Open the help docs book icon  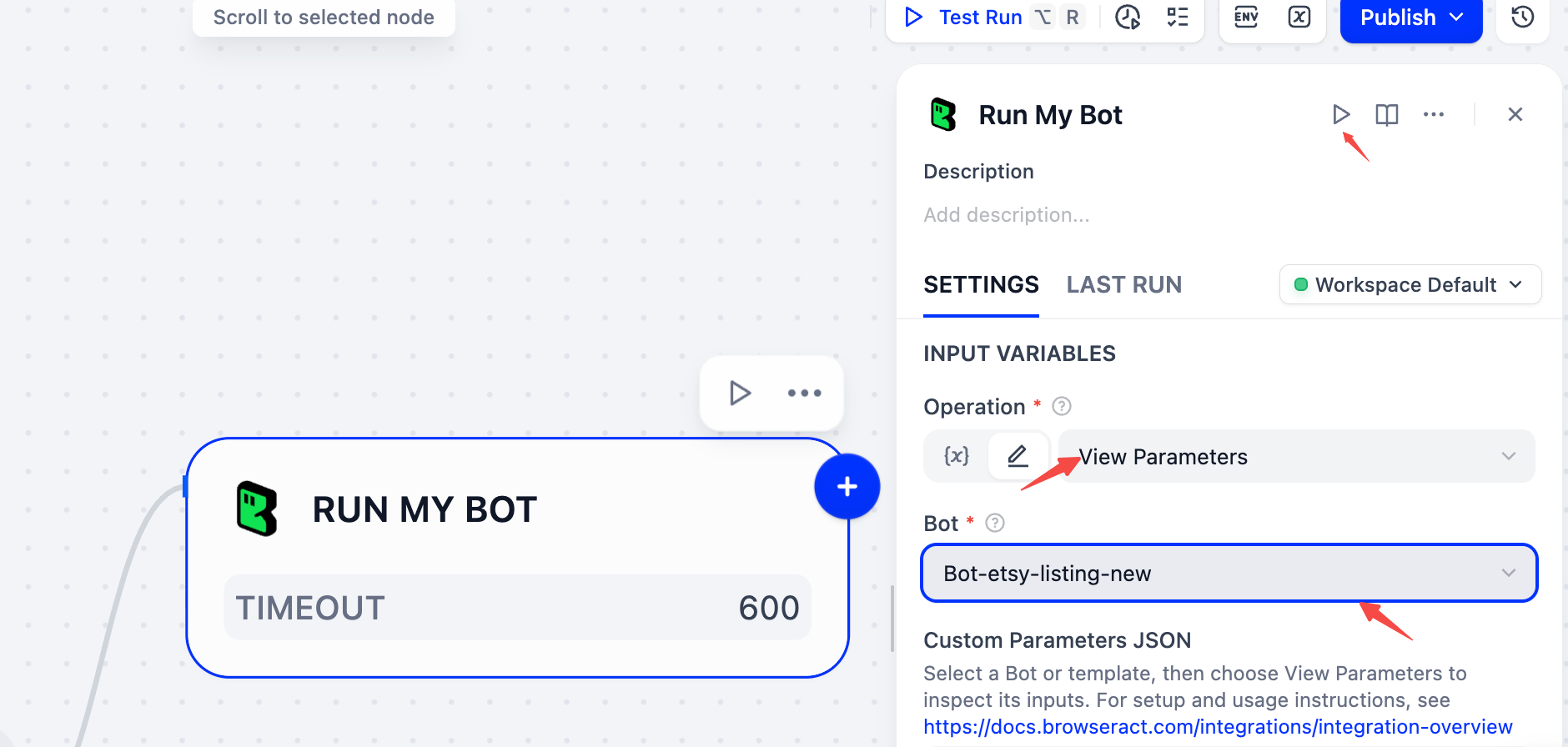click(1387, 114)
